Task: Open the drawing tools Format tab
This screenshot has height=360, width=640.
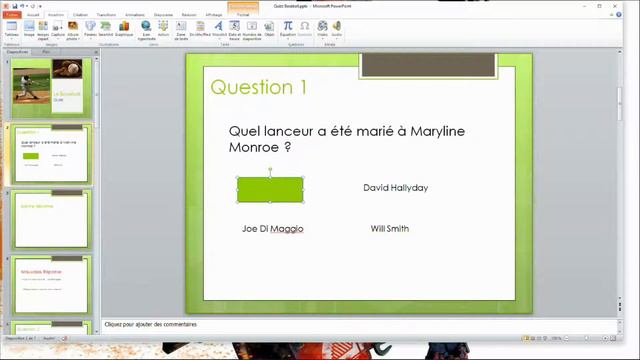Action: 243,15
